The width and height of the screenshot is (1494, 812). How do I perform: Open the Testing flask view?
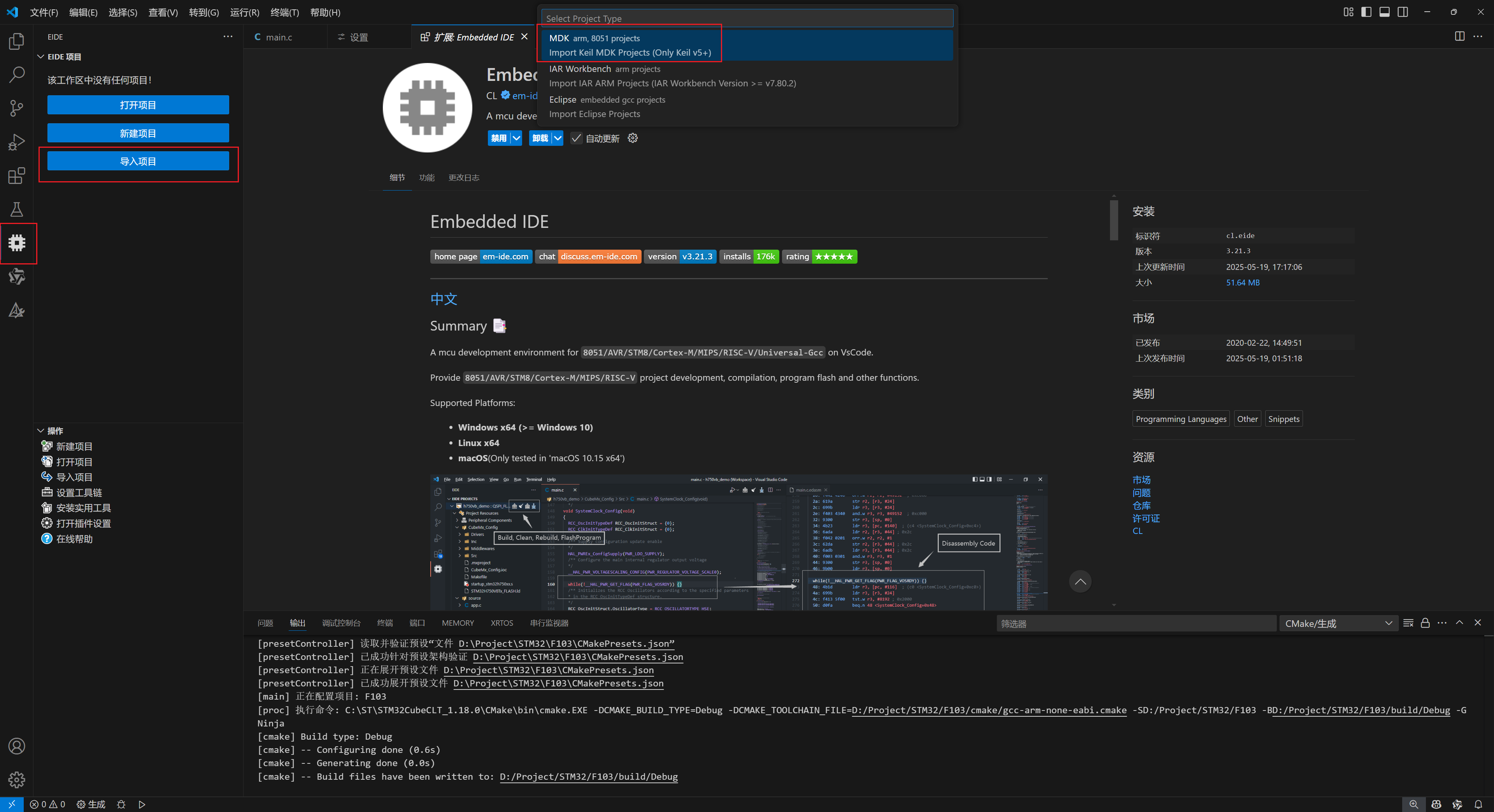17,209
